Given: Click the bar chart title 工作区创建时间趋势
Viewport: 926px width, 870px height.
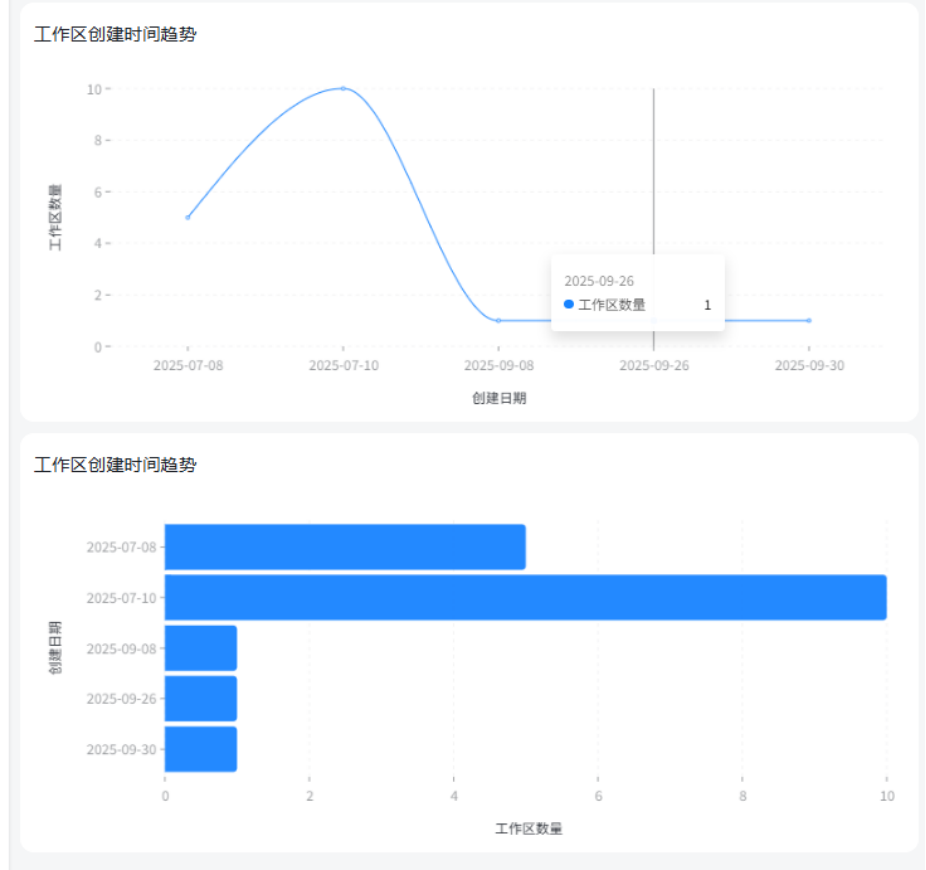Looking at the screenshot, I should pos(115,465).
